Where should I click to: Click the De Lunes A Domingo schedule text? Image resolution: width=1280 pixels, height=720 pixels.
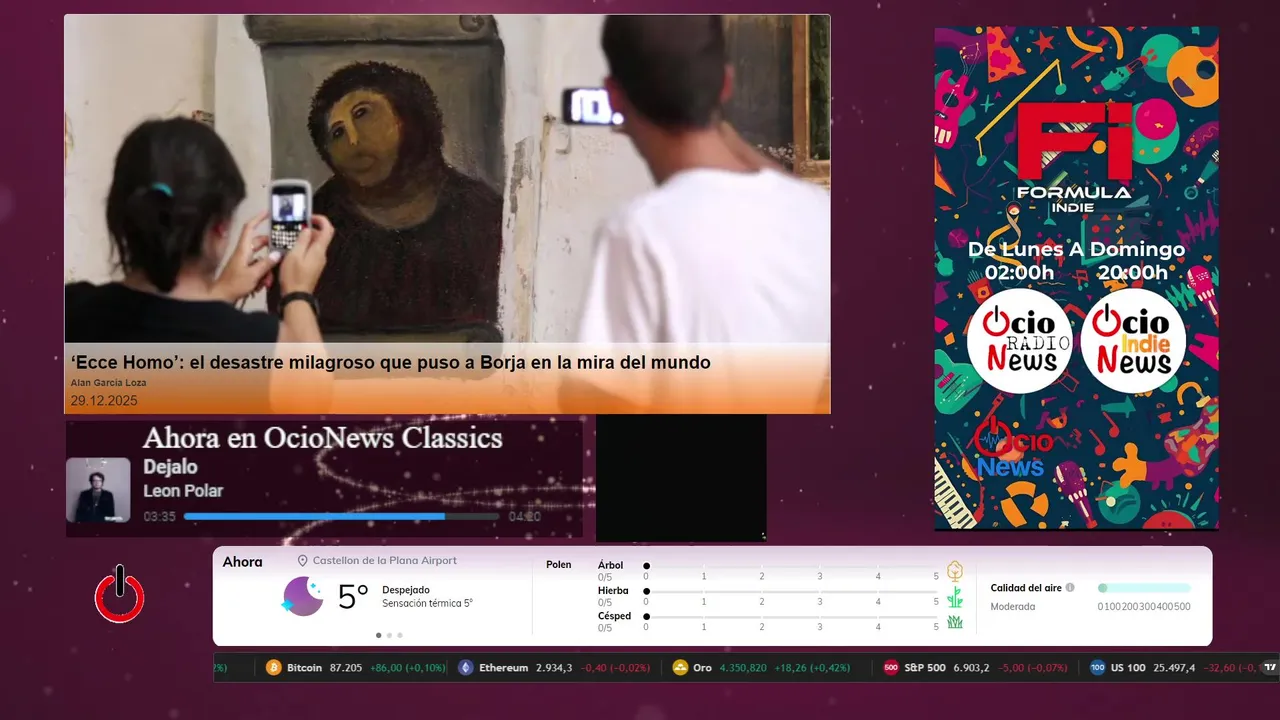click(1076, 249)
